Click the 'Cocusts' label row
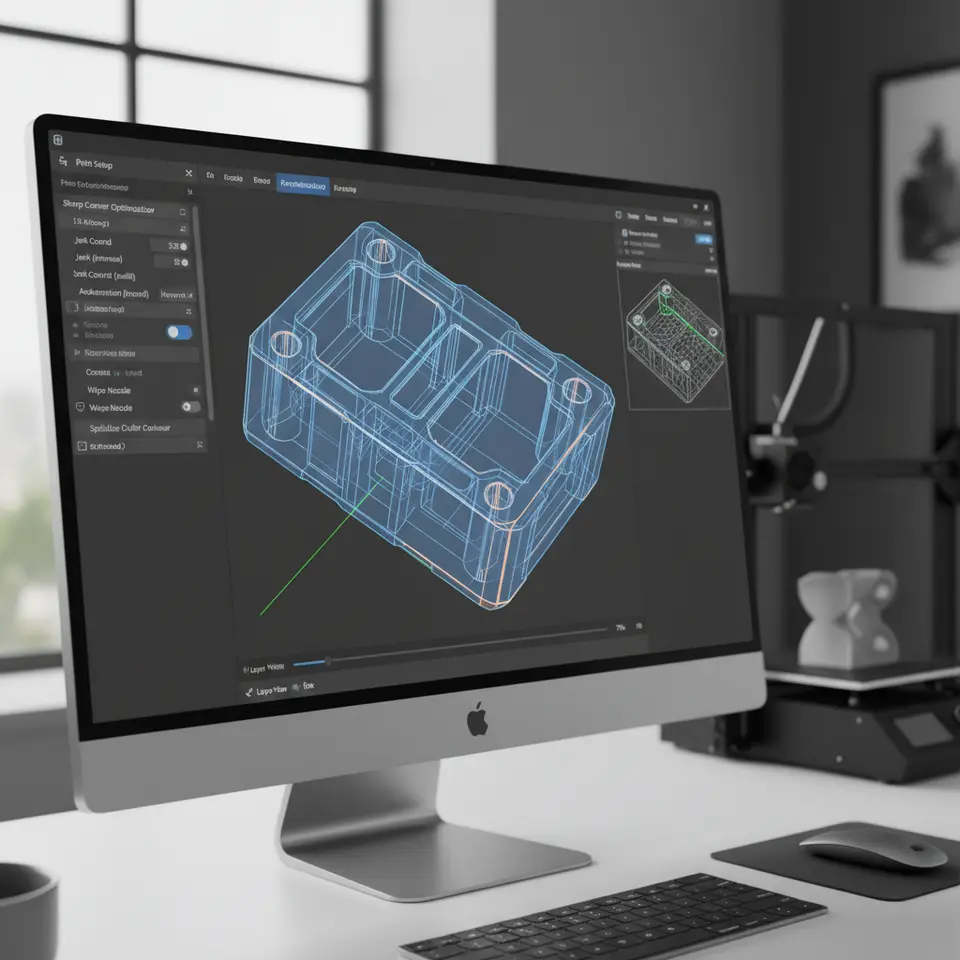 [114, 372]
